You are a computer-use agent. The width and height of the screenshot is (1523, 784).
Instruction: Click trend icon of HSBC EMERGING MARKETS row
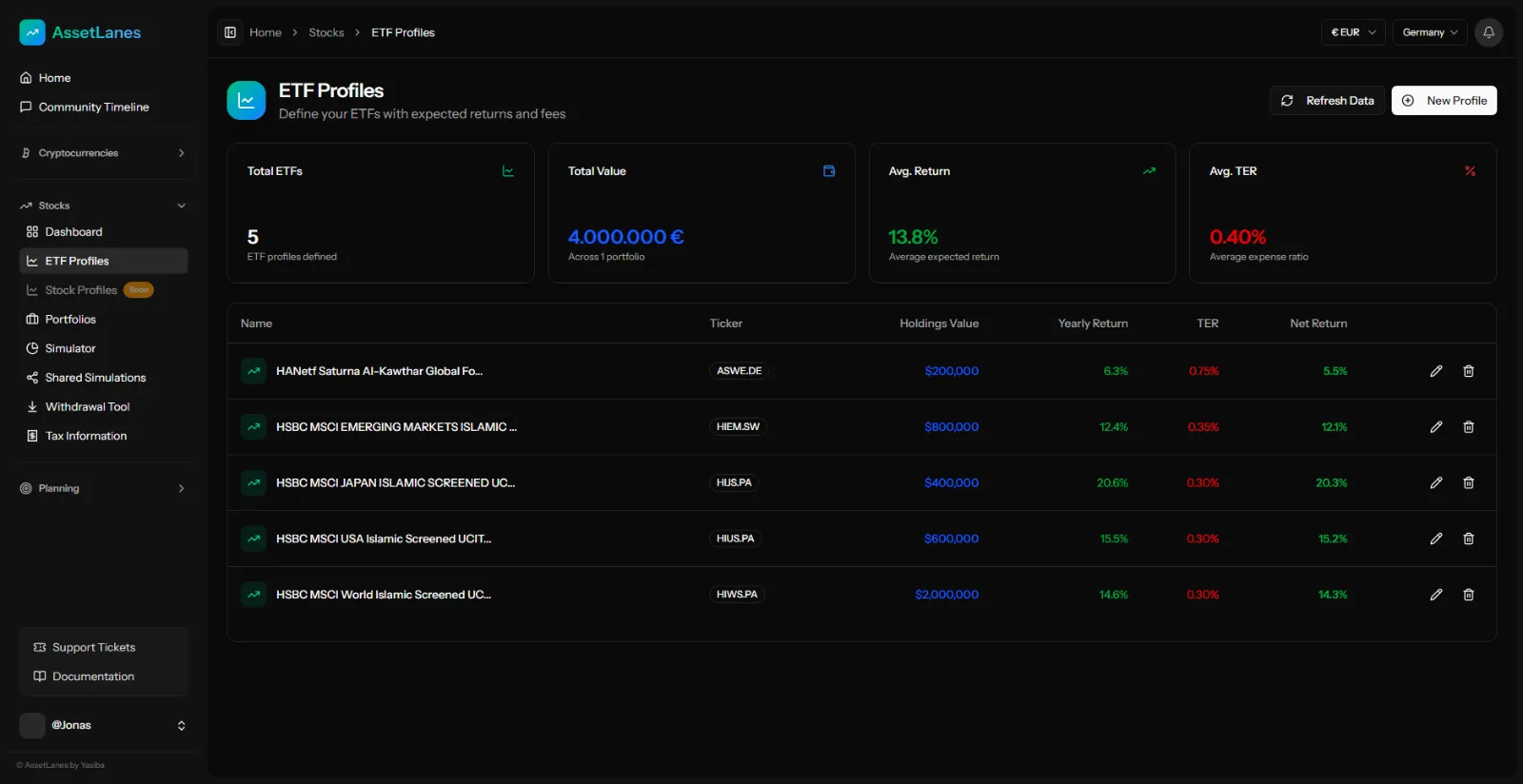(254, 427)
